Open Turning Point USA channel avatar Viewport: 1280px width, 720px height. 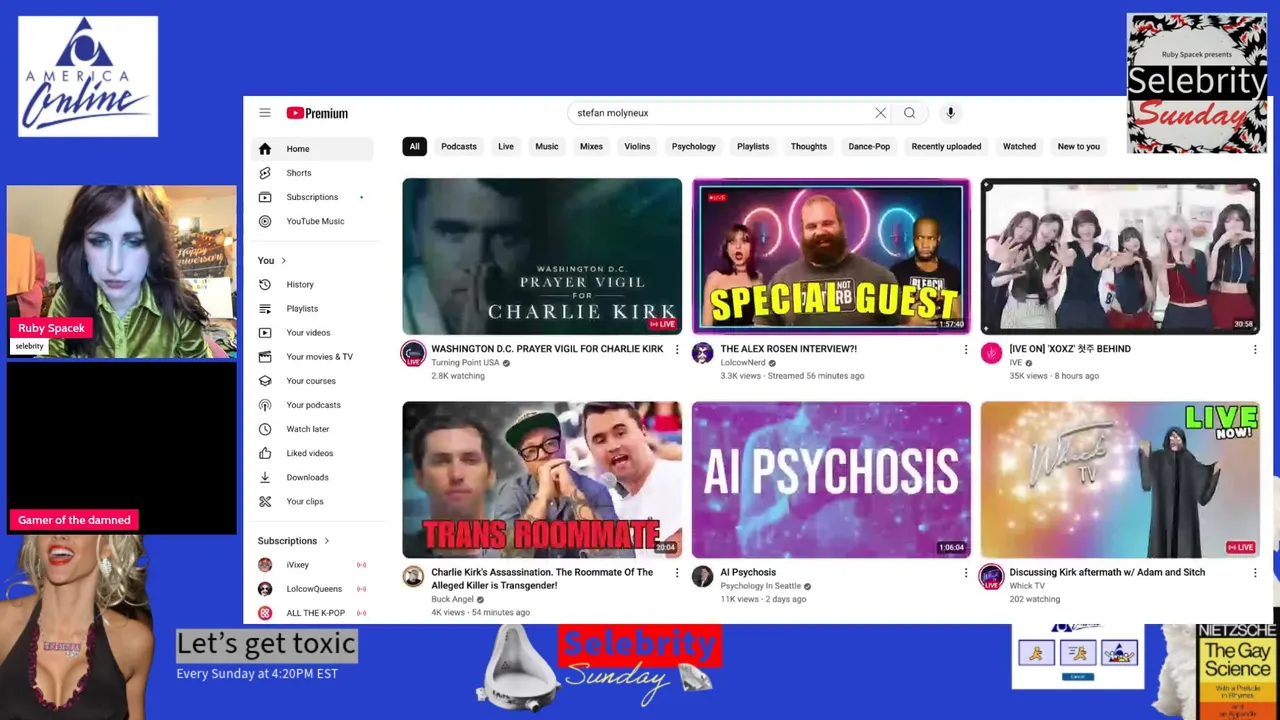coord(413,353)
